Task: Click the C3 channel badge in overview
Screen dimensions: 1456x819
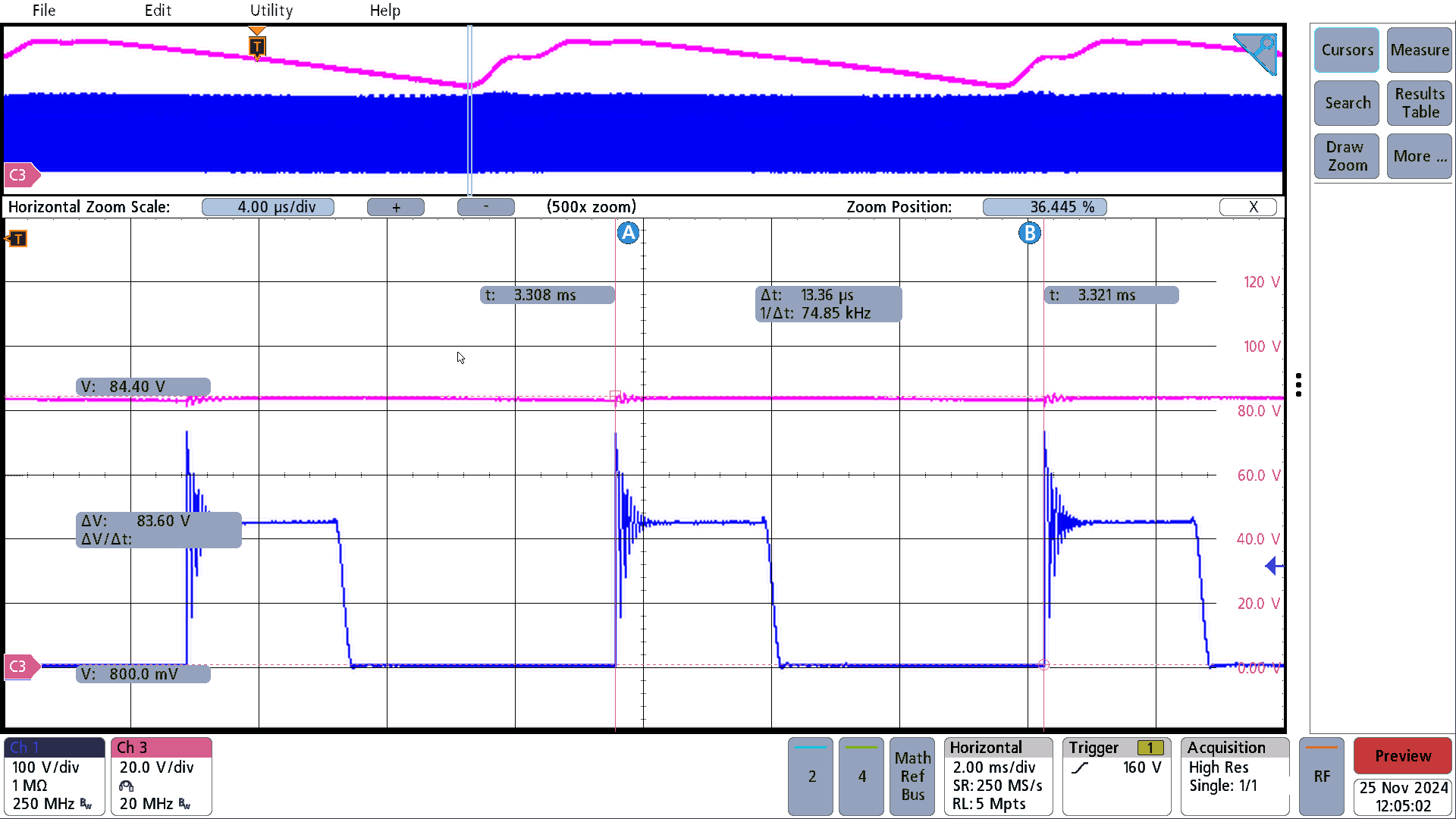Action: pyautogui.click(x=21, y=175)
